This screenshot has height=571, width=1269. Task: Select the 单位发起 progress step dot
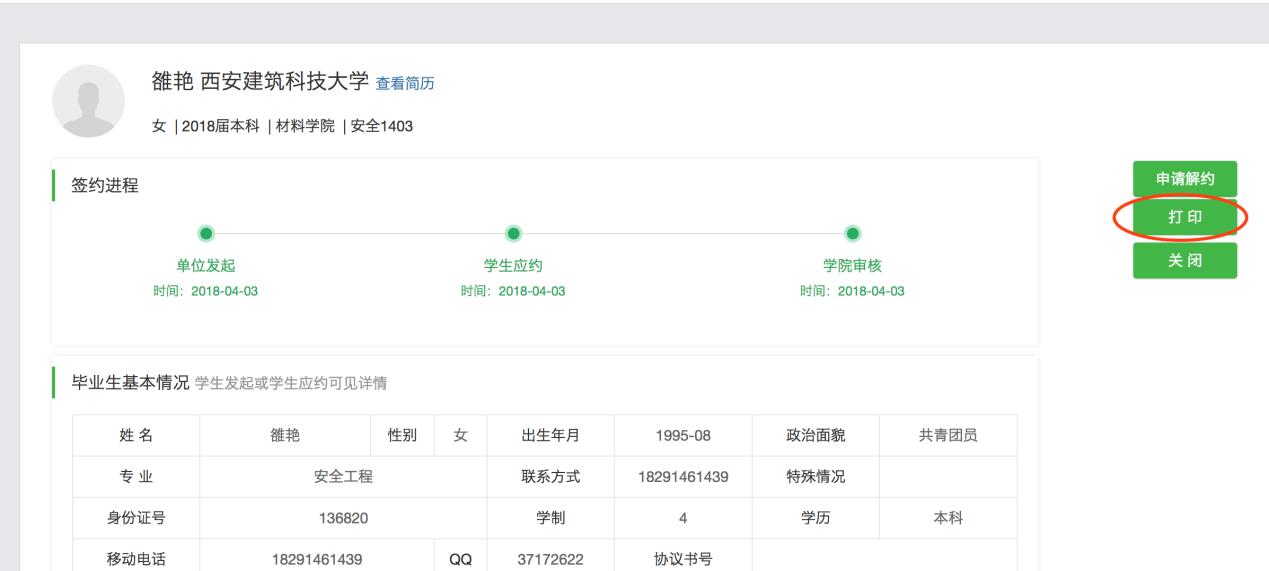pos(205,233)
